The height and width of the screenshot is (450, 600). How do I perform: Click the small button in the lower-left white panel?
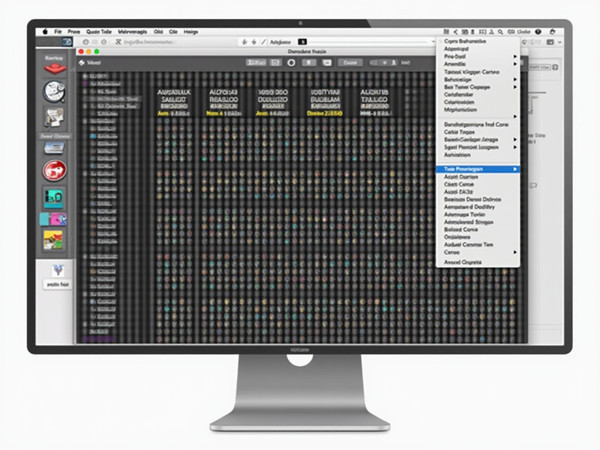[54, 284]
